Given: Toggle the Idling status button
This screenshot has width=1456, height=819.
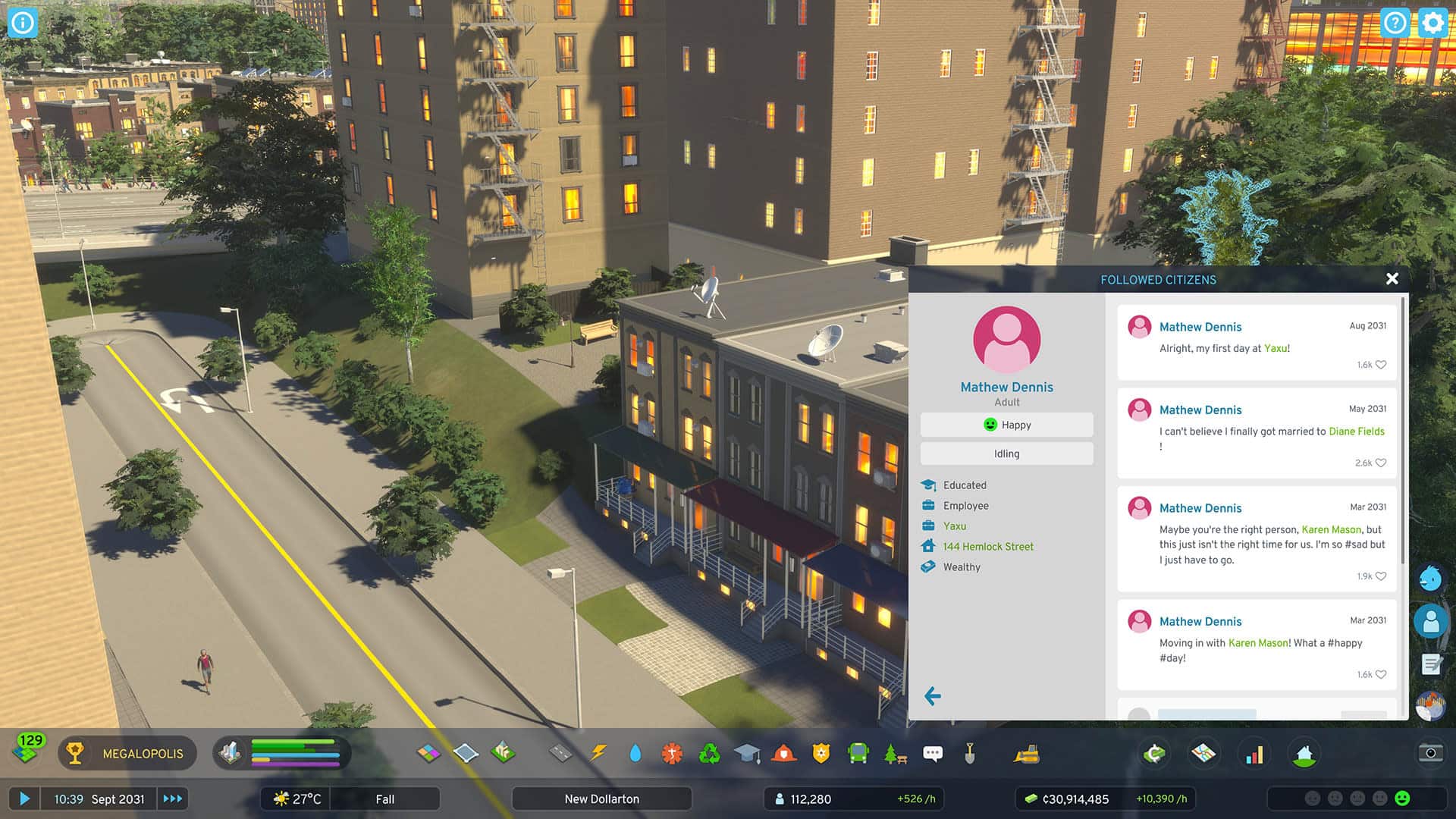Looking at the screenshot, I should coord(1003,453).
